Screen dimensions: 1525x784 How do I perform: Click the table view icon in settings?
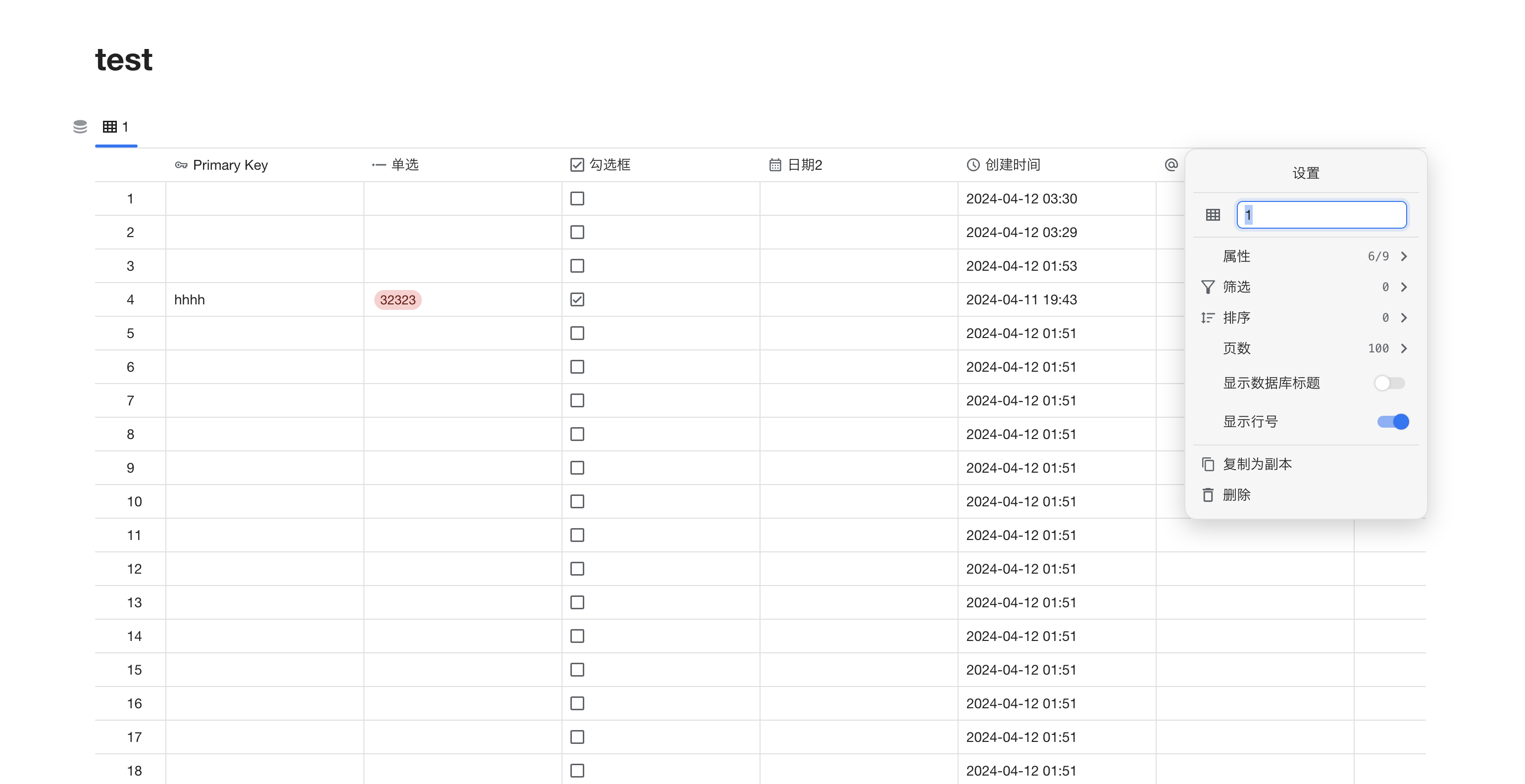click(1213, 215)
